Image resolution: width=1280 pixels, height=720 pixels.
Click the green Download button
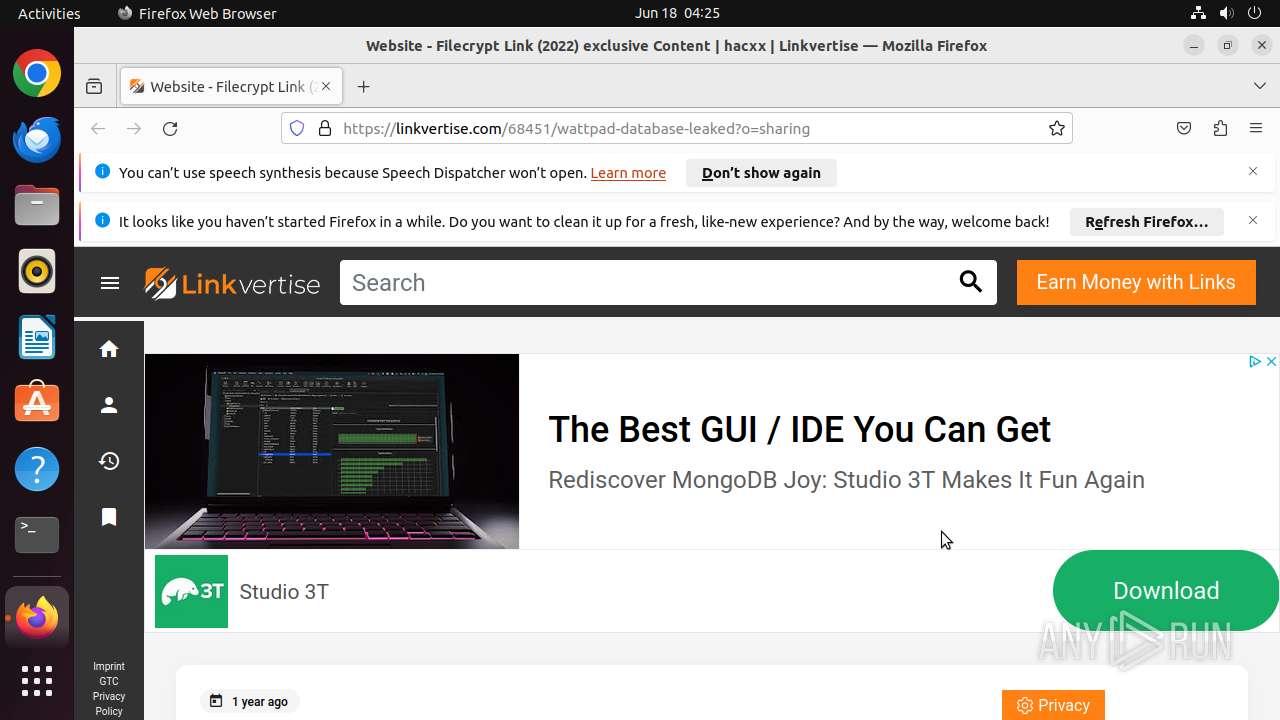pyautogui.click(x=1166, y=591)
